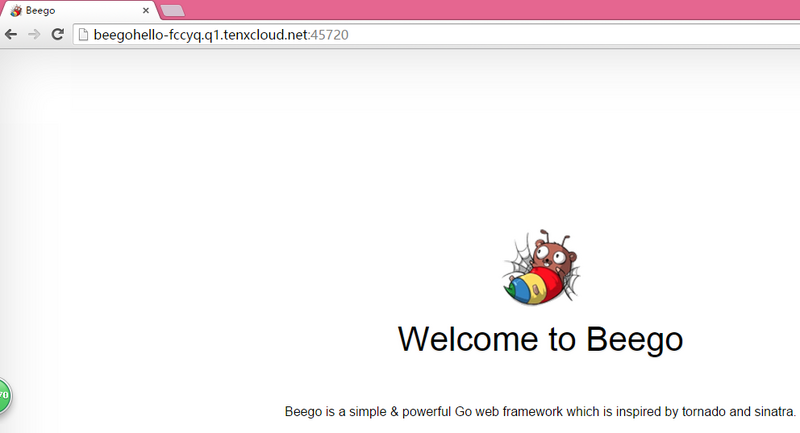Close the Beego tab

point(146,10)
